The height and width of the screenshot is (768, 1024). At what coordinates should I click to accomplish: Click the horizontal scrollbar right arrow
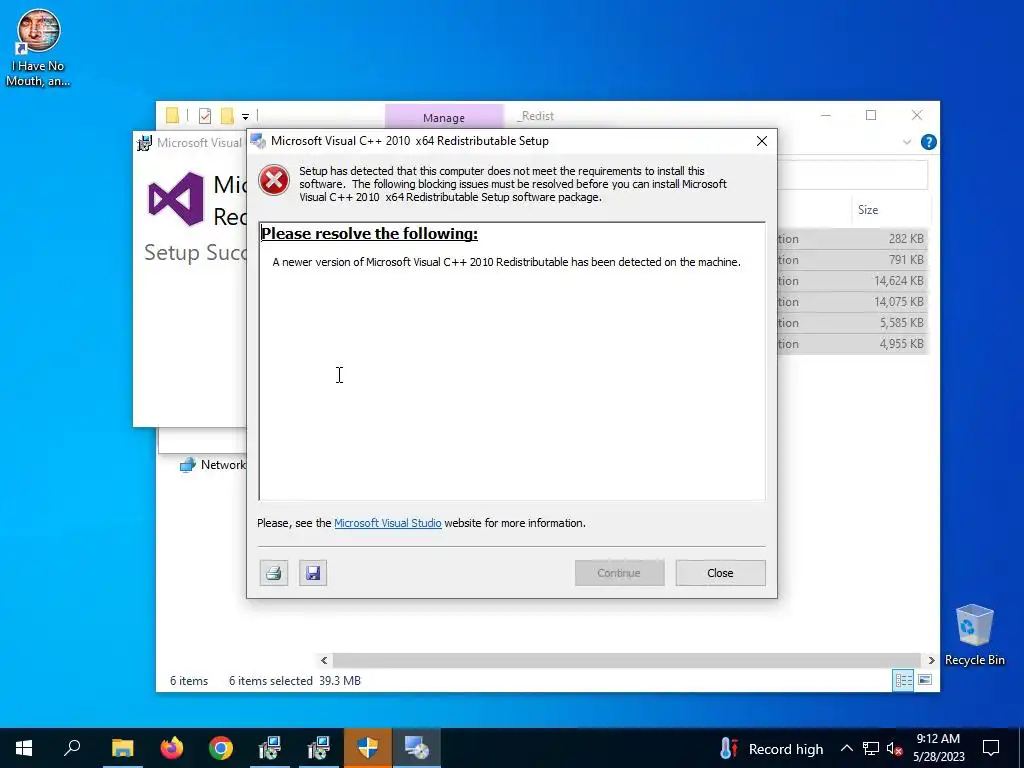coord(931,660)
